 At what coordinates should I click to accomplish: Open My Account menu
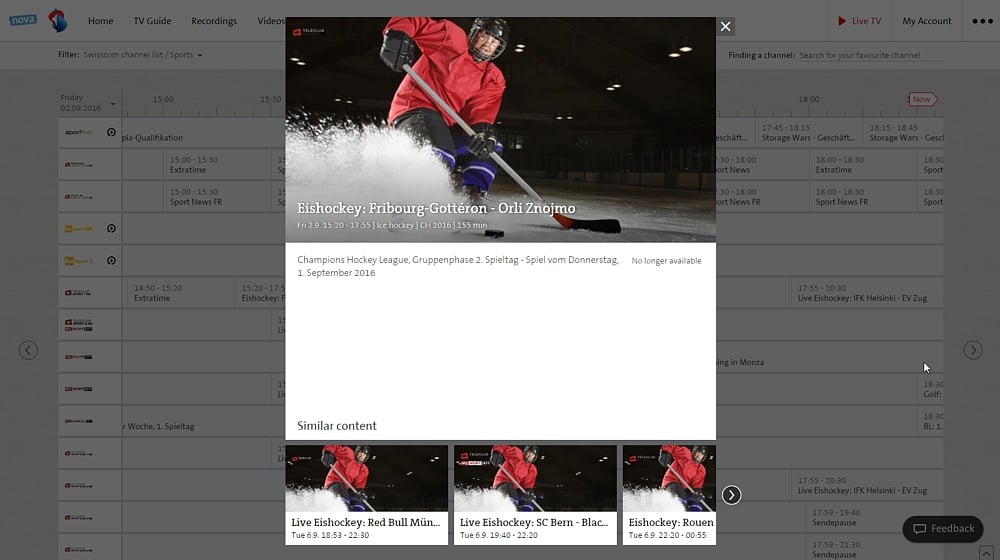927,21
